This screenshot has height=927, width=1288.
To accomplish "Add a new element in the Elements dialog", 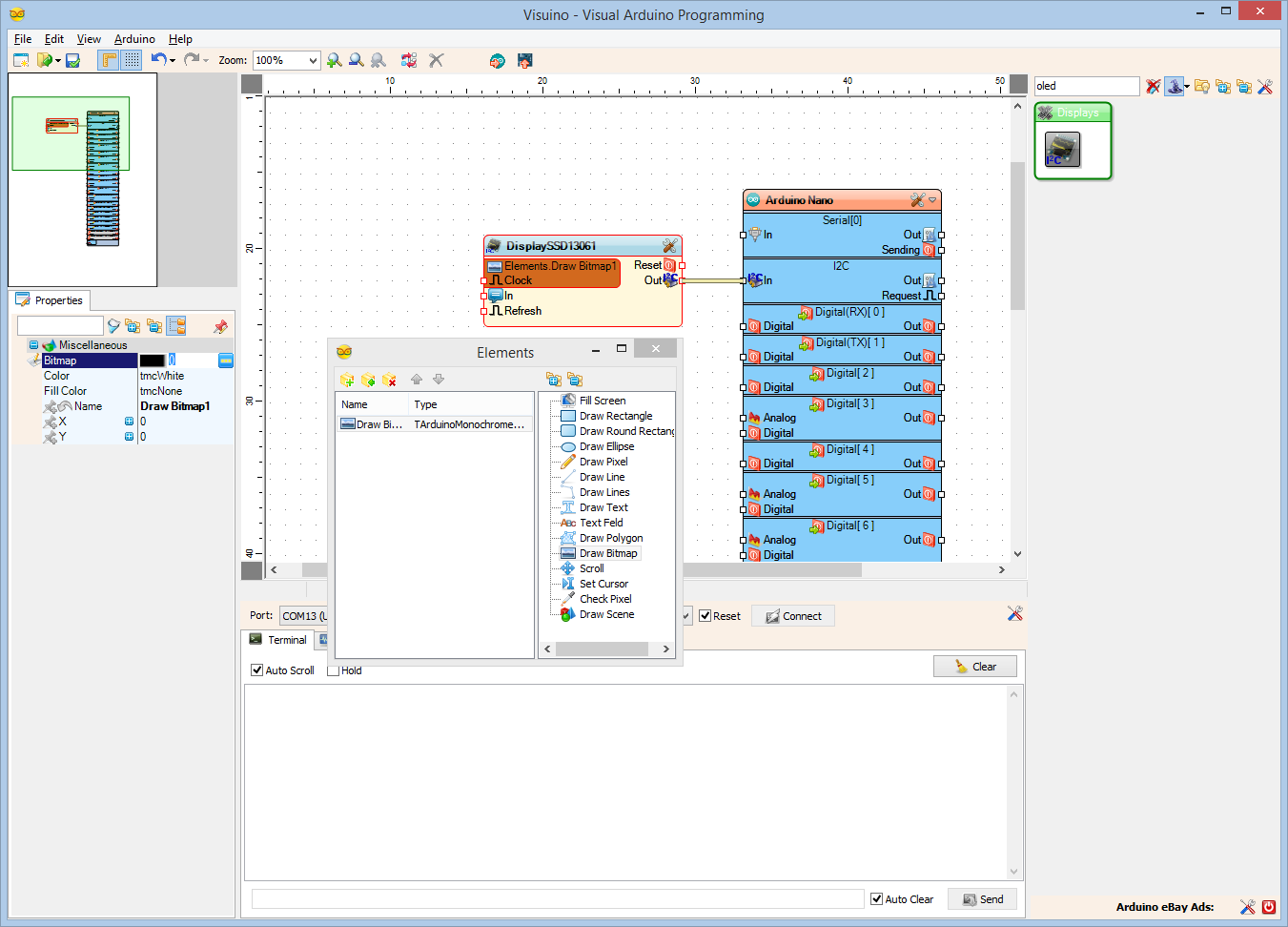I will [348, 380].
